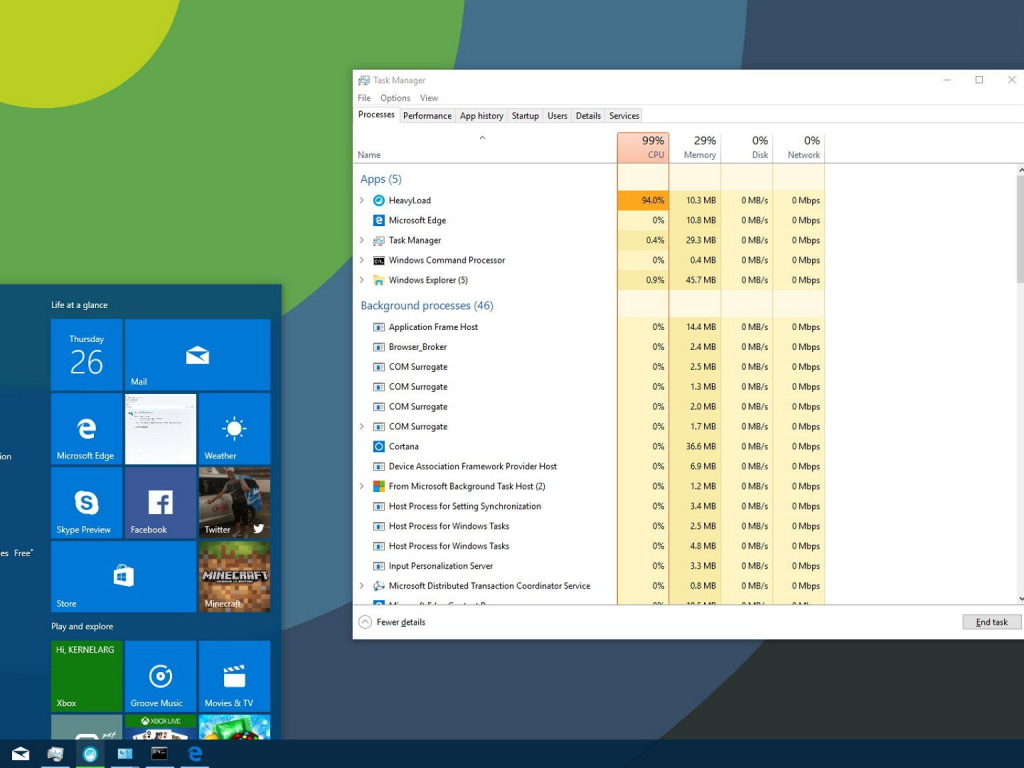The width and height of the screenshot is (1024, 768).
Task: Expand From Microsoft Background Task Host group
Action: coord(362,487)
